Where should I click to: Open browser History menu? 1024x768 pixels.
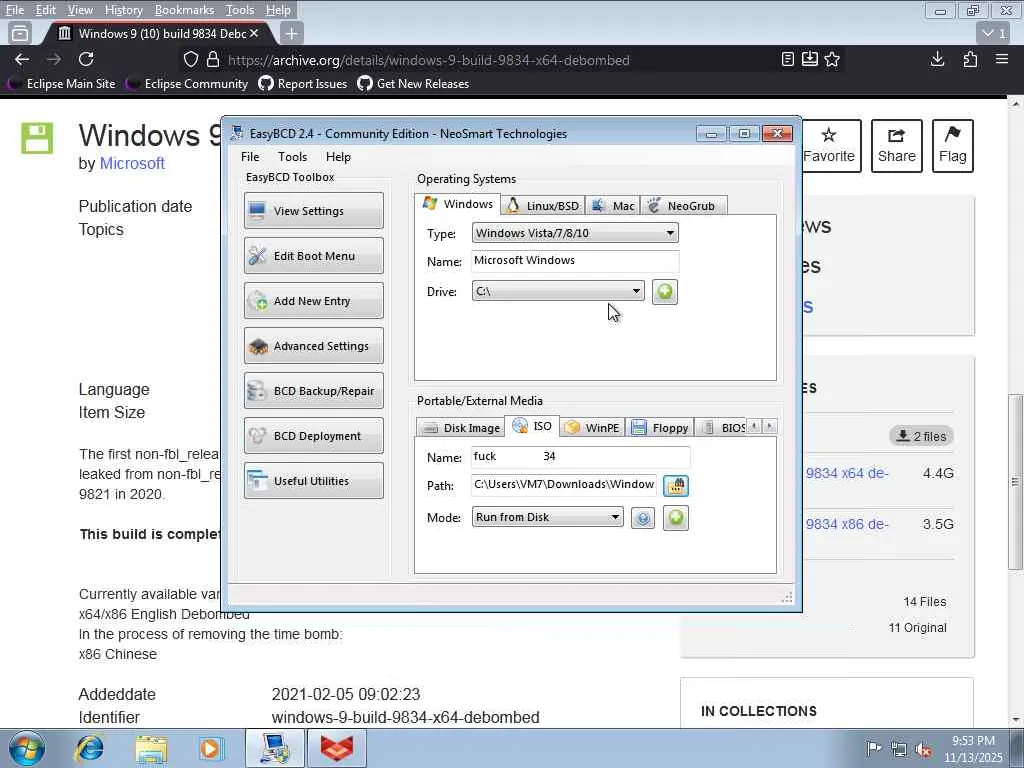[123, 10]
